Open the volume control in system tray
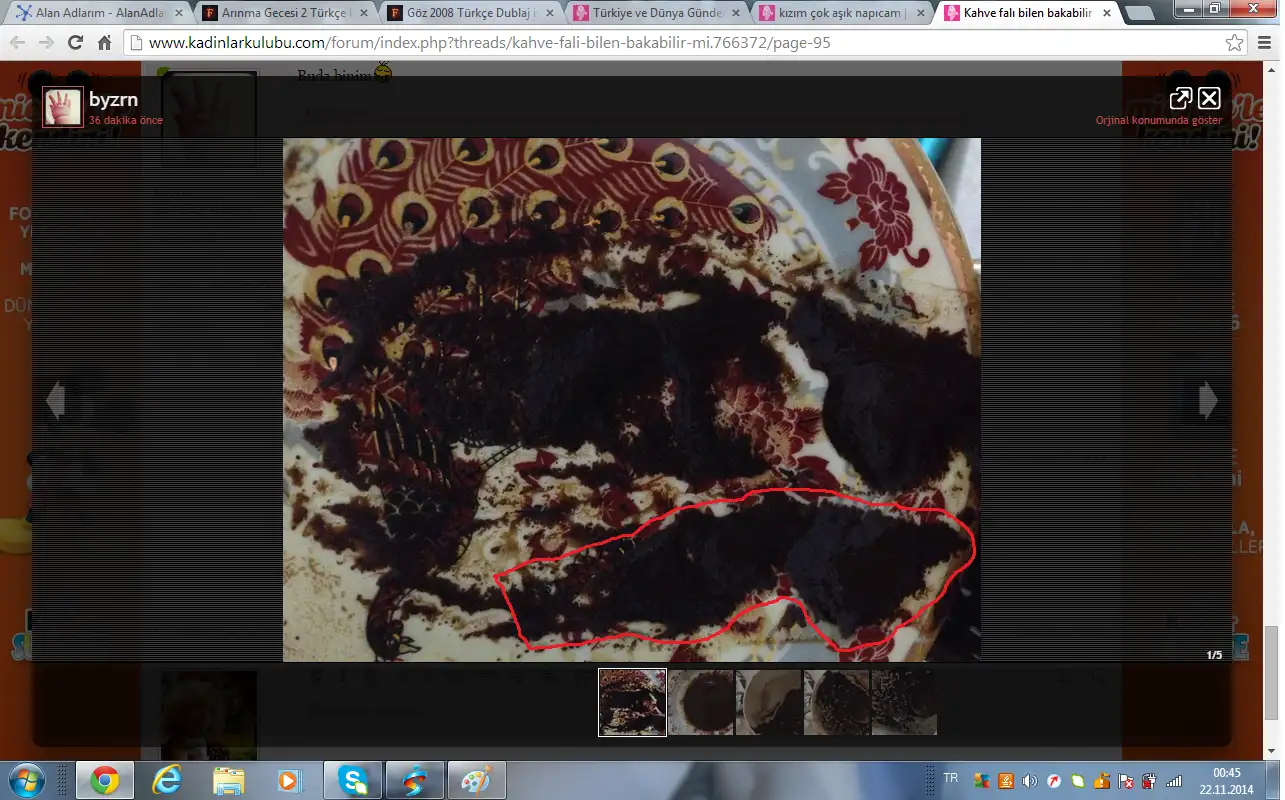The image size is (1285, 800). point(1030,780)
